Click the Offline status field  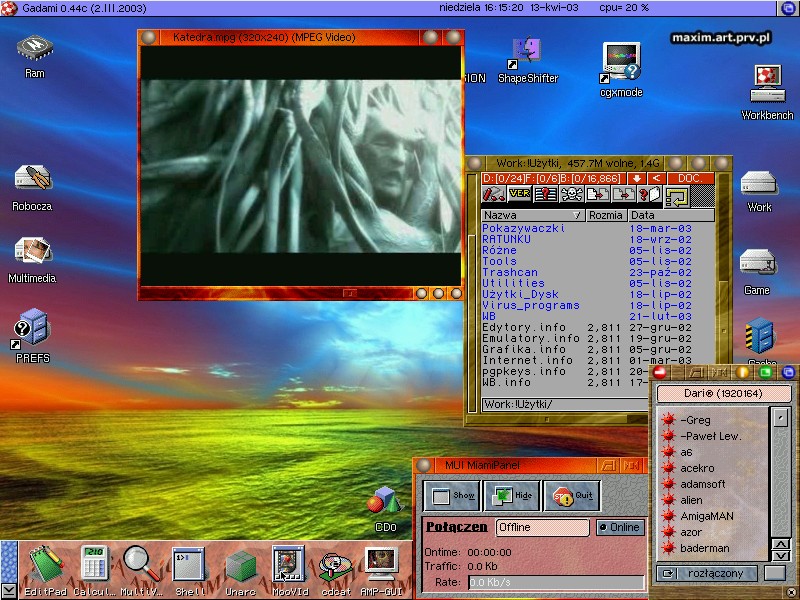coord(542,528)
